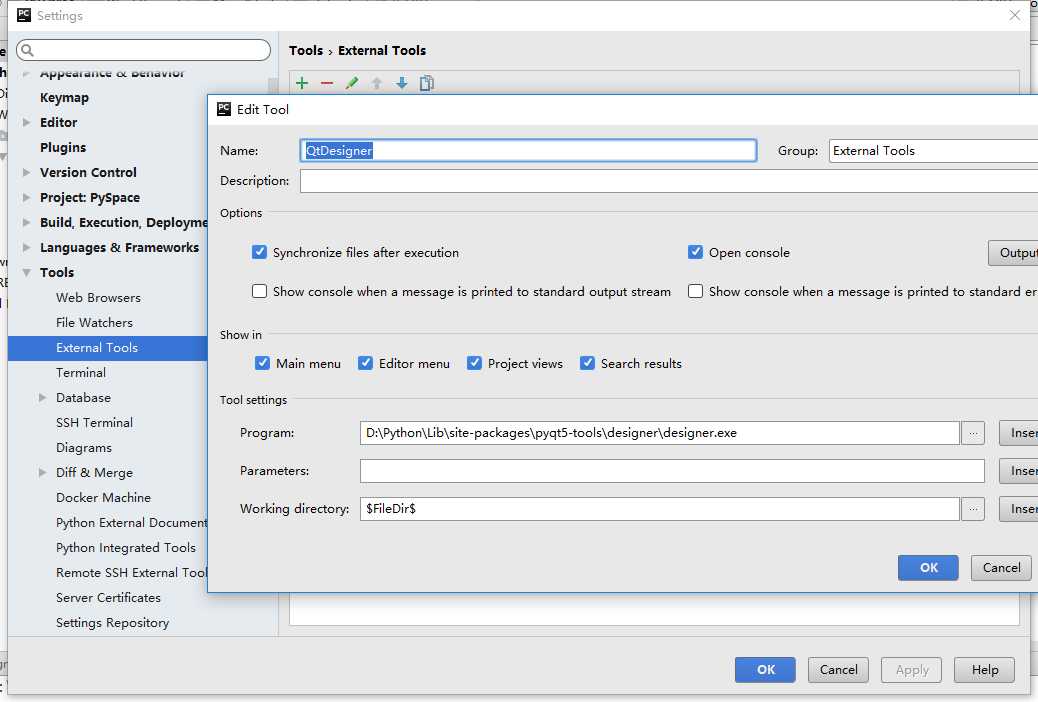Screen dimensions: 1038x702
Task: Select File Watchers under Tools
Action: [x=95, y=323]
